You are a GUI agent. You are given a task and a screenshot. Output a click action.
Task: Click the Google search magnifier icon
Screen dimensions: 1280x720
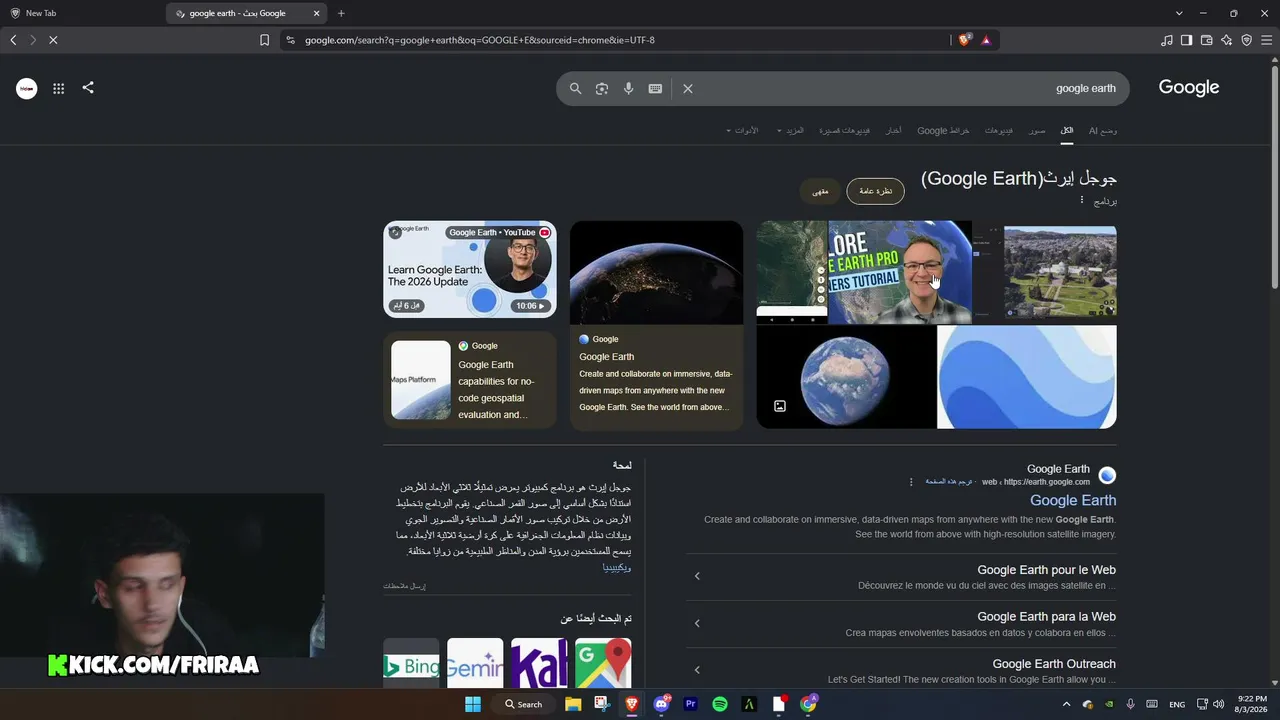(575, 88)
